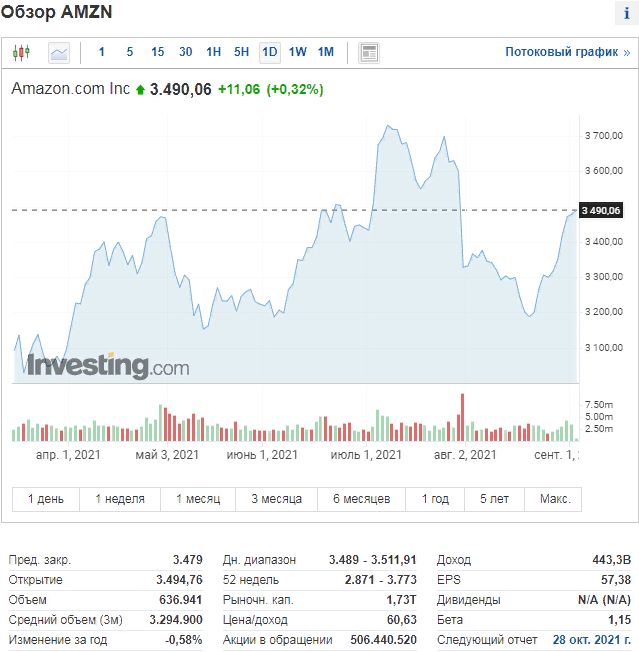Switch to candlestick chart type
The width and height of the screenshot is (639, 652).
coord(23,52)
